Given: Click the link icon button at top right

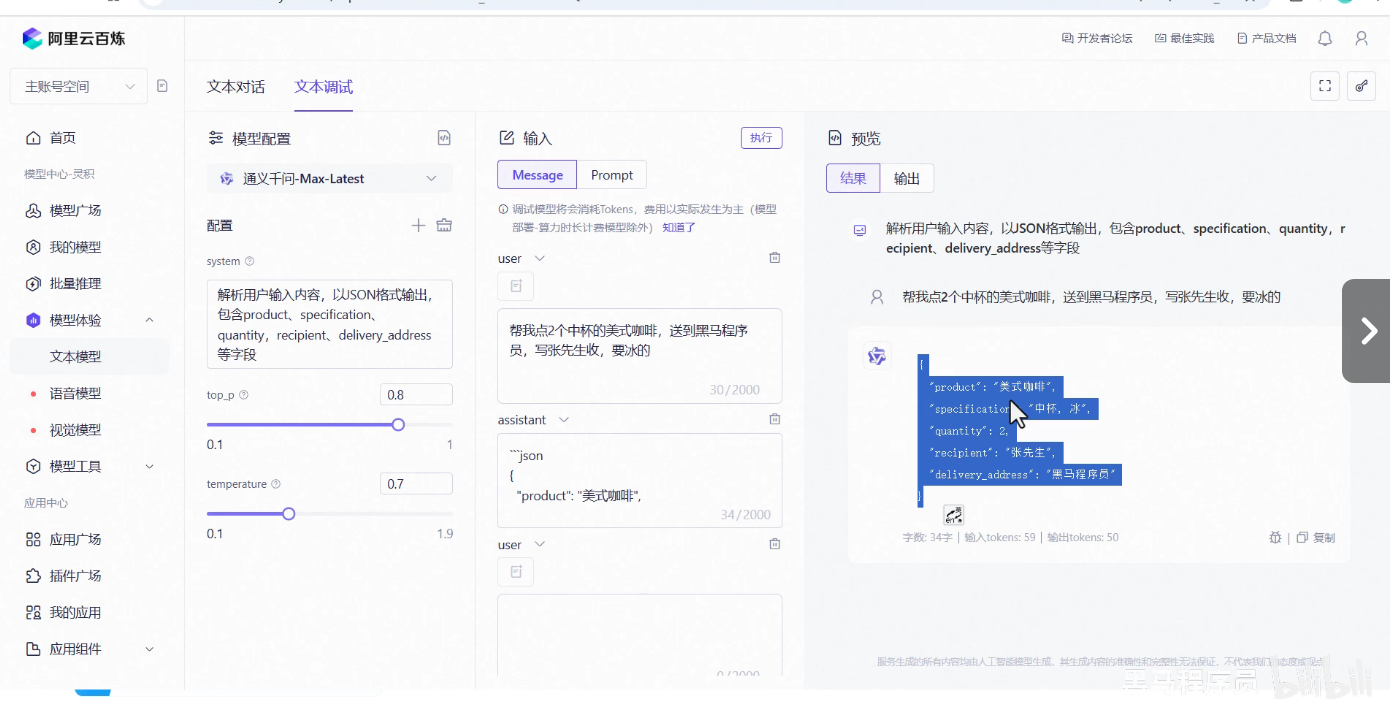Looking at the screenshot, I should tap(1361, 86).
